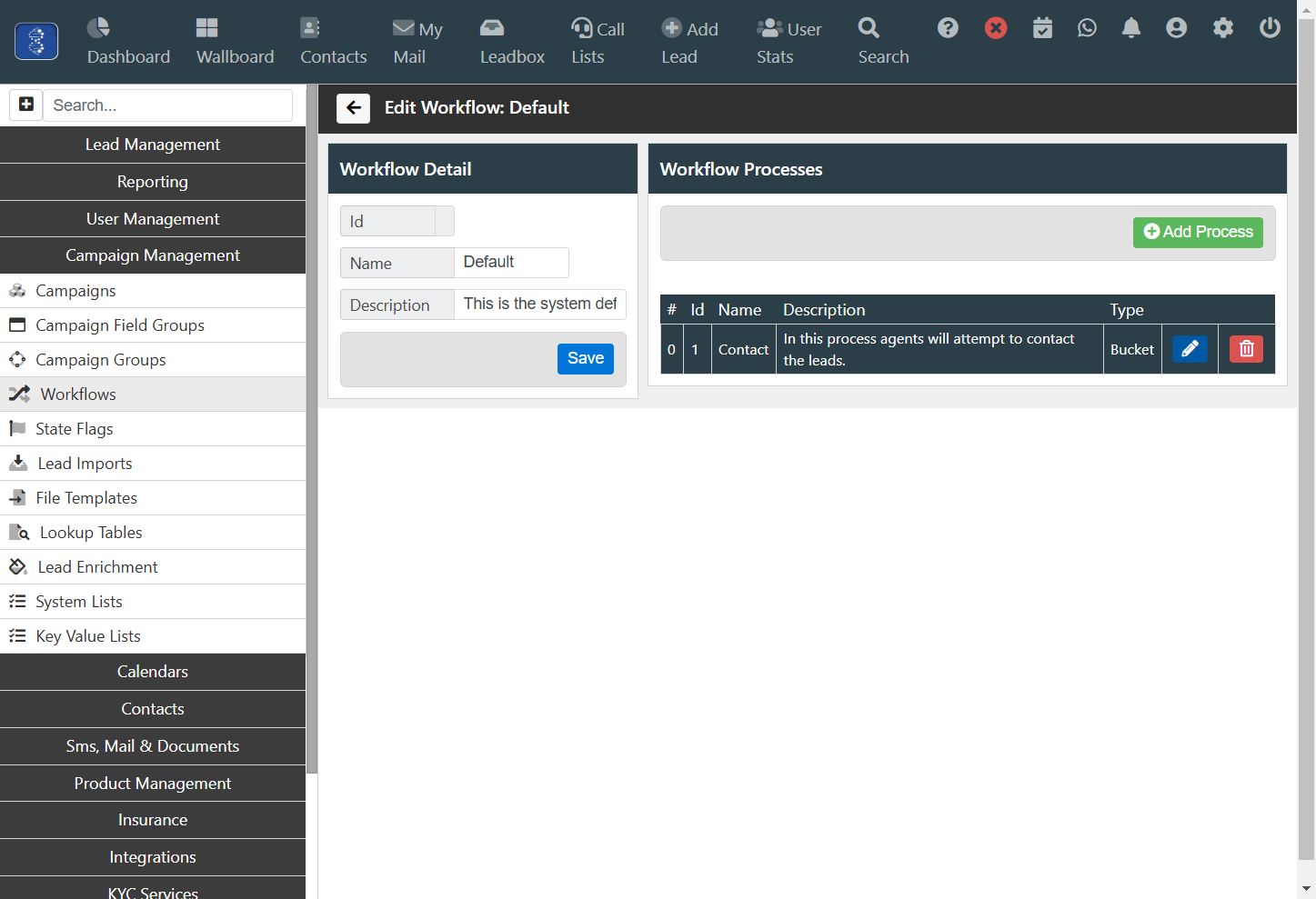1316x899 pixels.
Task: Expand the Reporting section
Action: tap(153, 182)
